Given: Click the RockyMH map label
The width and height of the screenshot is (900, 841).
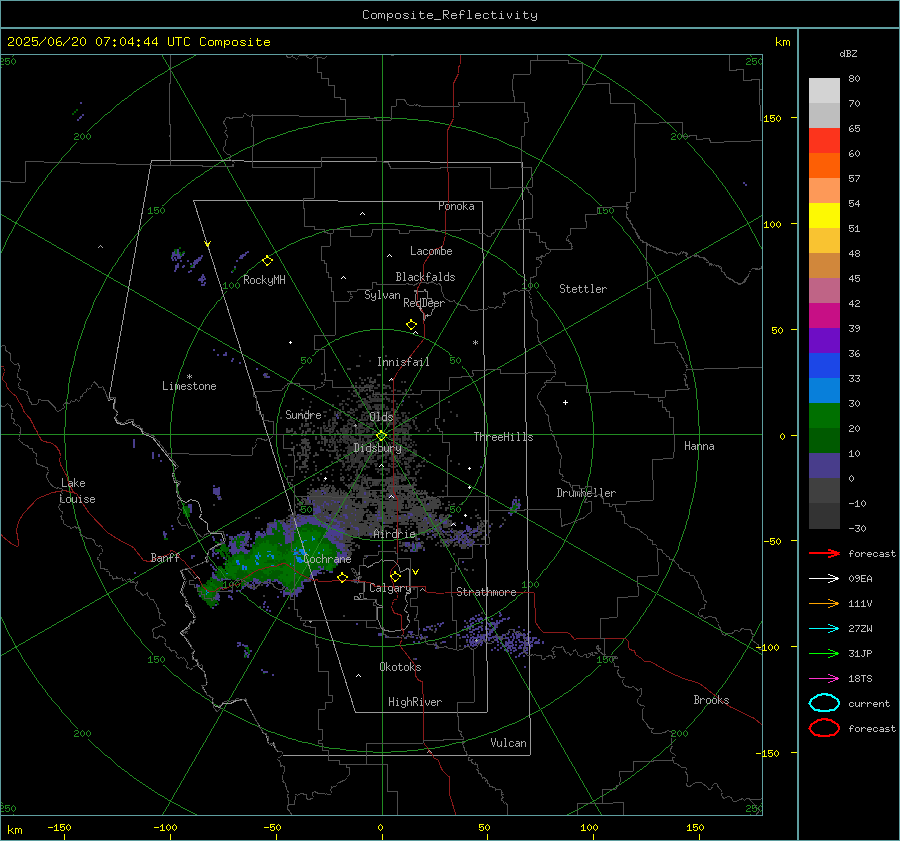Looking at the screenshot, I should [x=264, y=280].
